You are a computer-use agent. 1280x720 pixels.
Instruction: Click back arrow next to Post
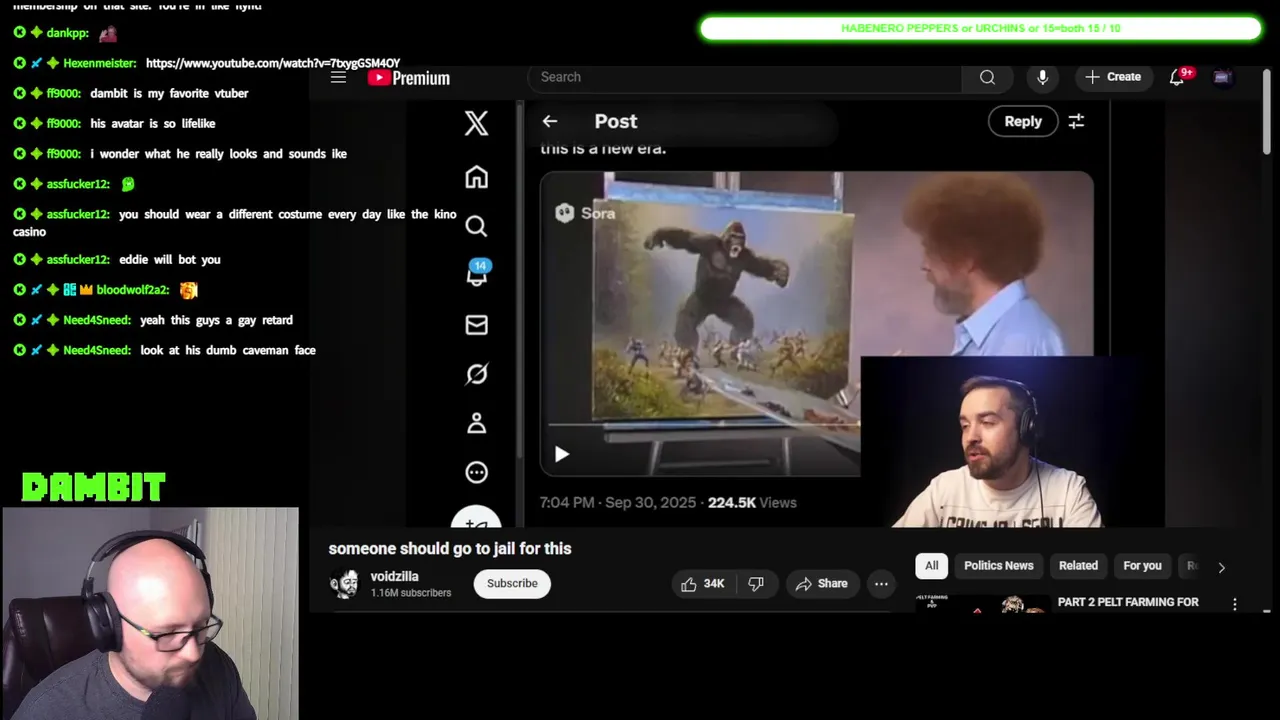[x=549, y=121]
